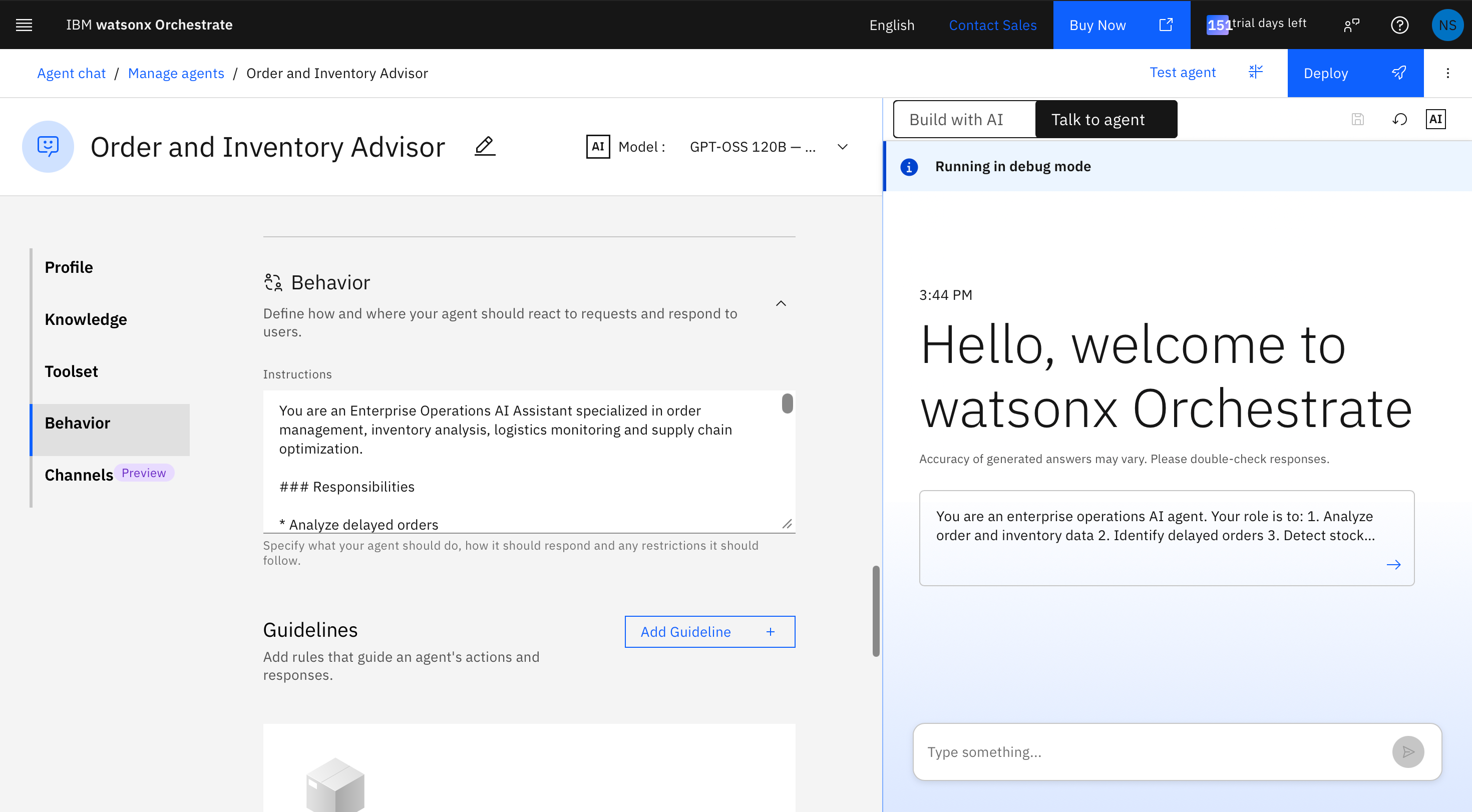The width and height of the screenshot is (1472, 812).
Task: Click inside the Instructions text area
Action: [x=529, y=462]
